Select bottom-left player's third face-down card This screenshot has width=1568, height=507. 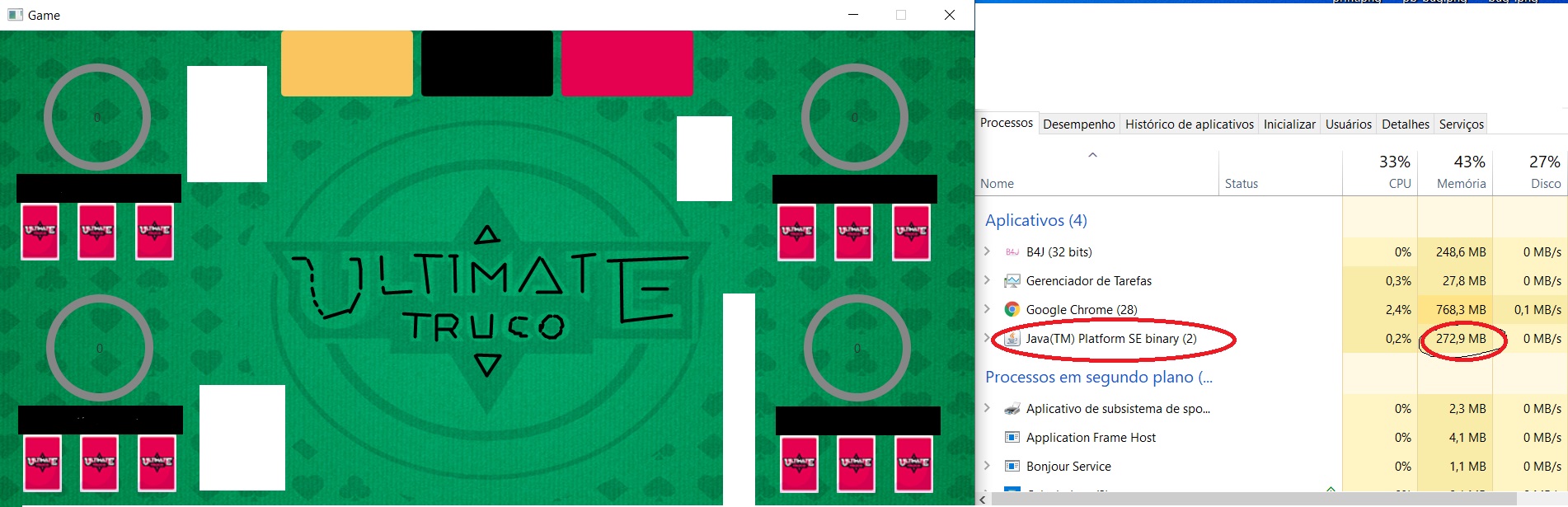157,463
